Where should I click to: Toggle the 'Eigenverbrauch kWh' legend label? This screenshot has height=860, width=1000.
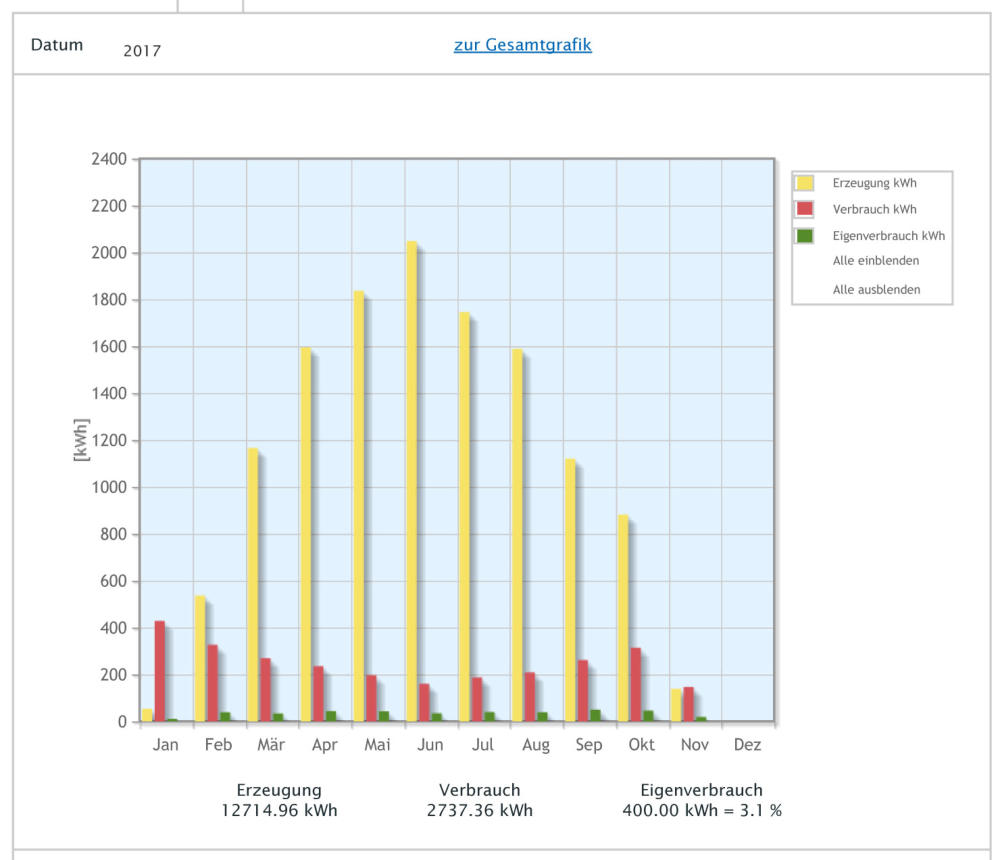tap(888, 237)
